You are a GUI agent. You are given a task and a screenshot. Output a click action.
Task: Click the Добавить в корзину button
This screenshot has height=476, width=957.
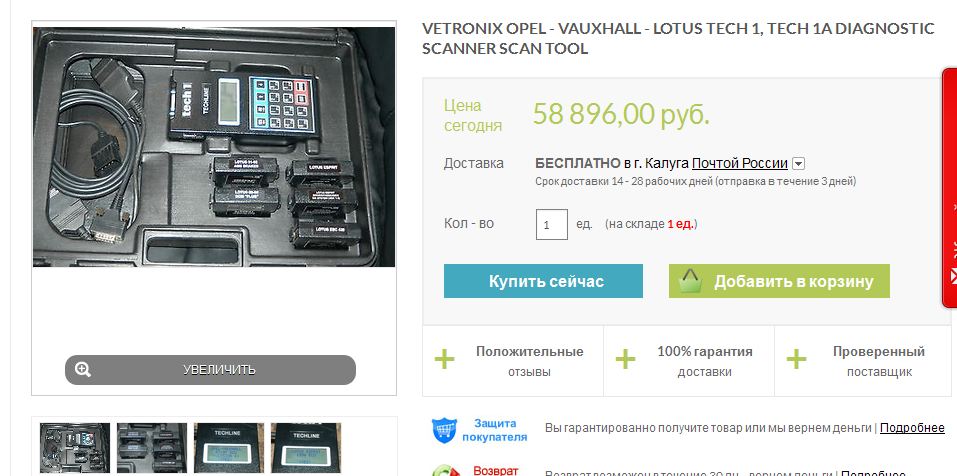(x=779, y=281)
